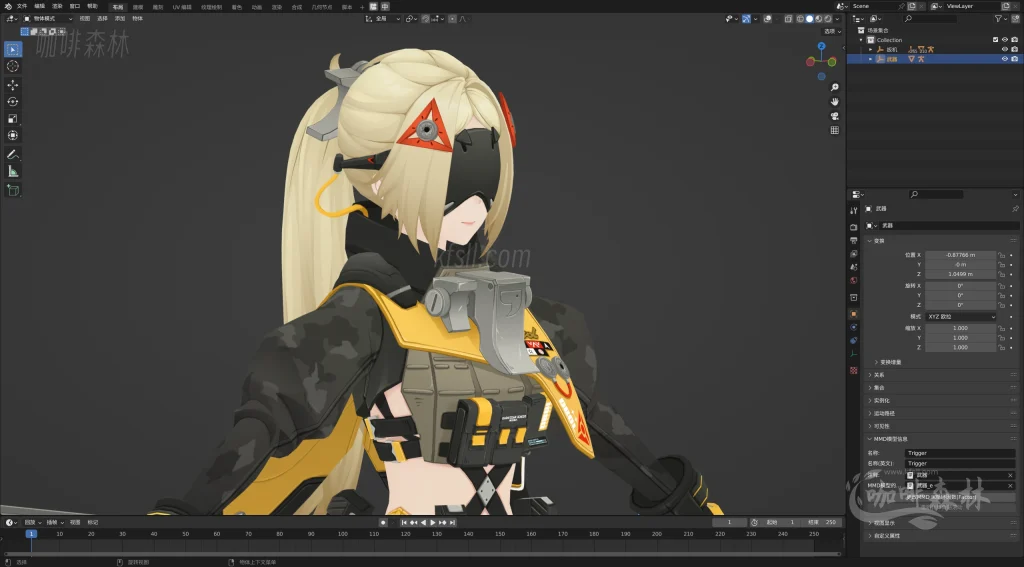
Task: Select the Annotate pencil tool
Action: pyautogui.click(x=12, y=154)
